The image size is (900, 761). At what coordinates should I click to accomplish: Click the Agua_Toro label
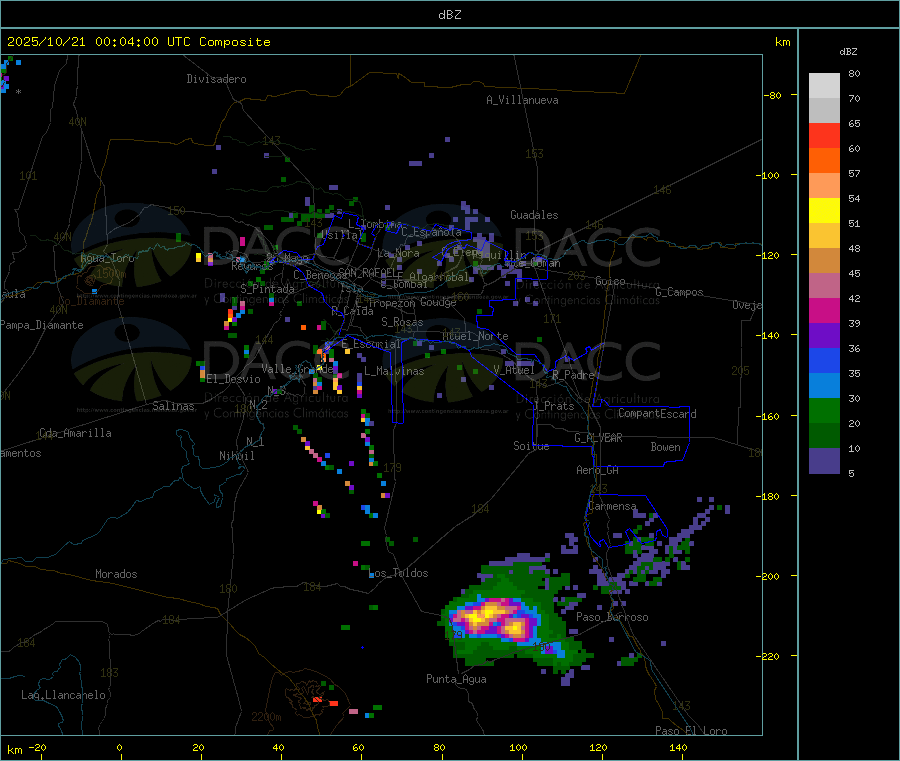tap(107, 258)
